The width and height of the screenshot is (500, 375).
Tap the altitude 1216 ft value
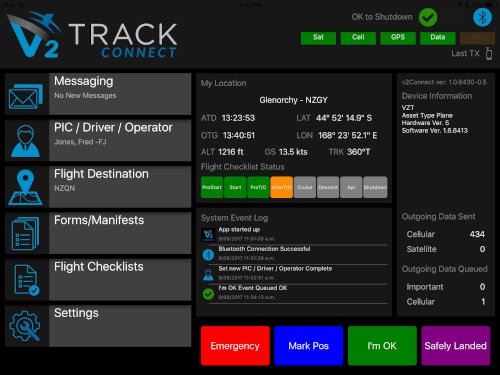pyautogui.click(x=231, y=152)
